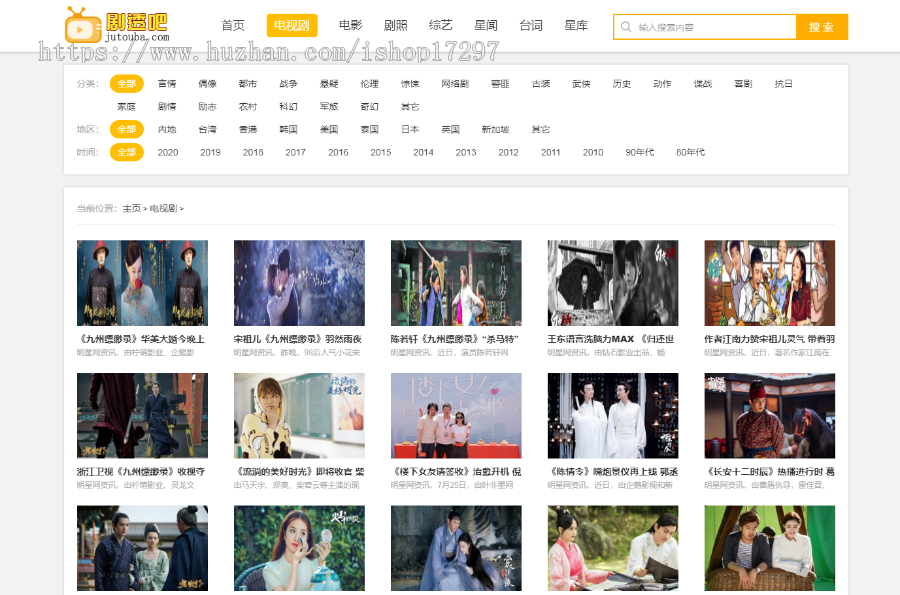Focus the 输入搜索内容 search field
Screen dimensions: 900x595
click(x=712, y=27)
